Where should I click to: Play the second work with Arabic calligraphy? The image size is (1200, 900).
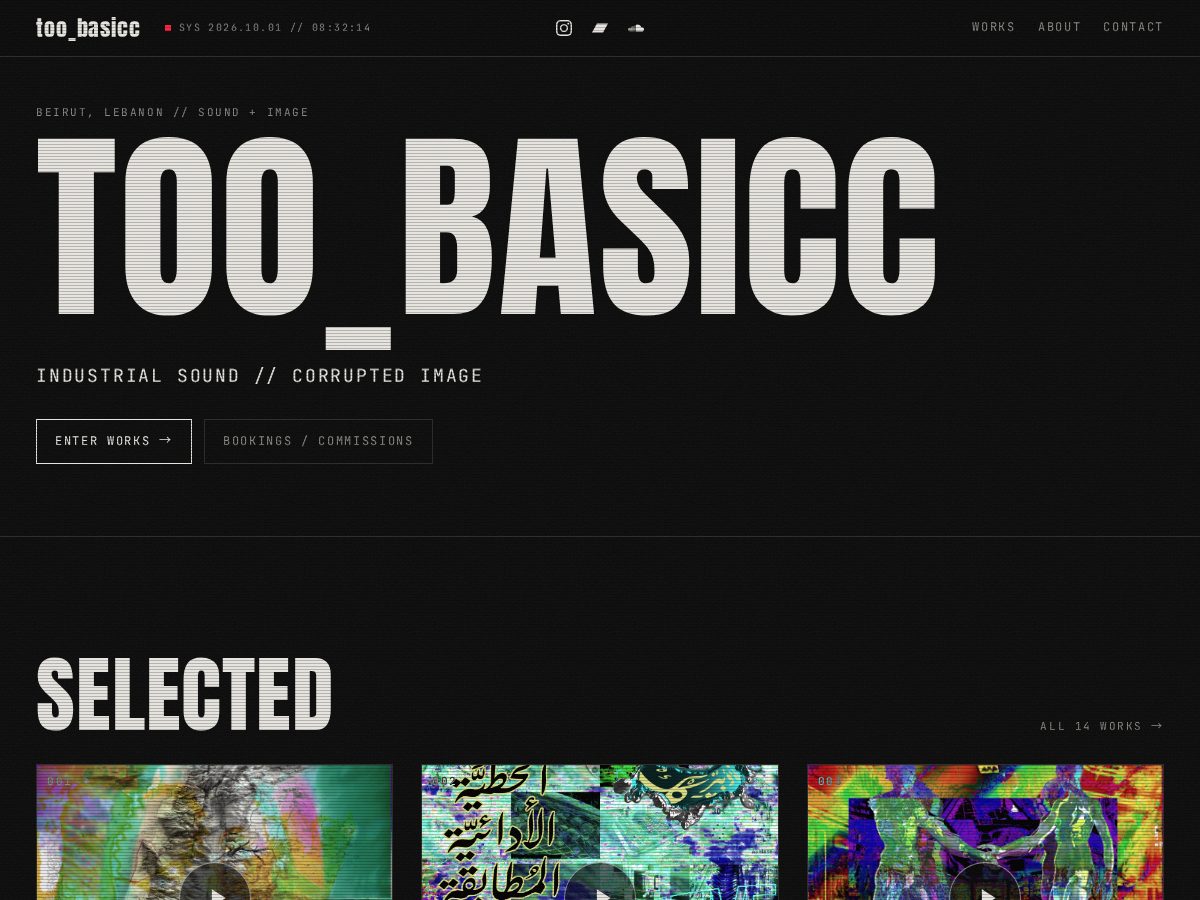[x=600, y=892]
